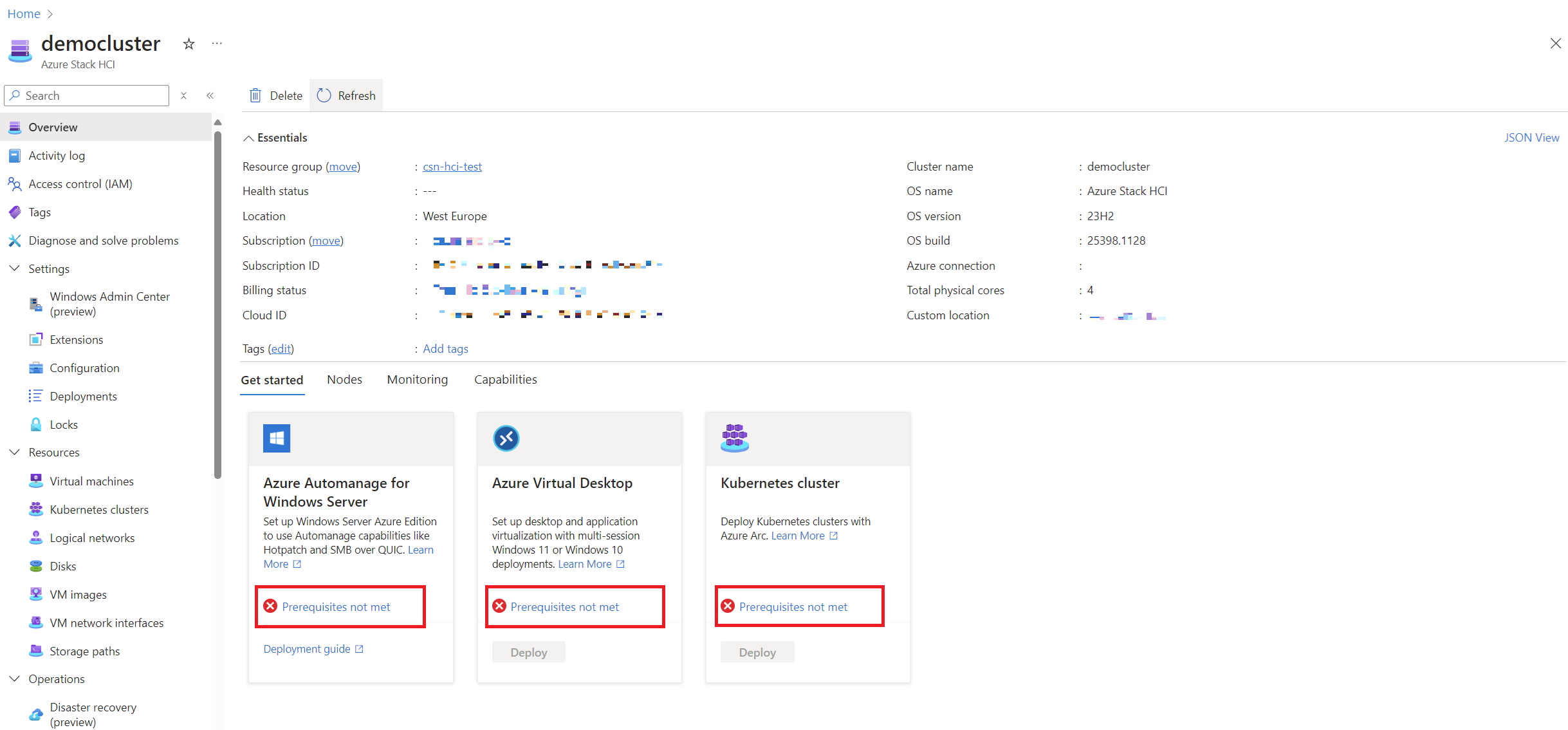Click the VM network interfaces icon
Screen dimensions: 1568x730
(36, 623)
